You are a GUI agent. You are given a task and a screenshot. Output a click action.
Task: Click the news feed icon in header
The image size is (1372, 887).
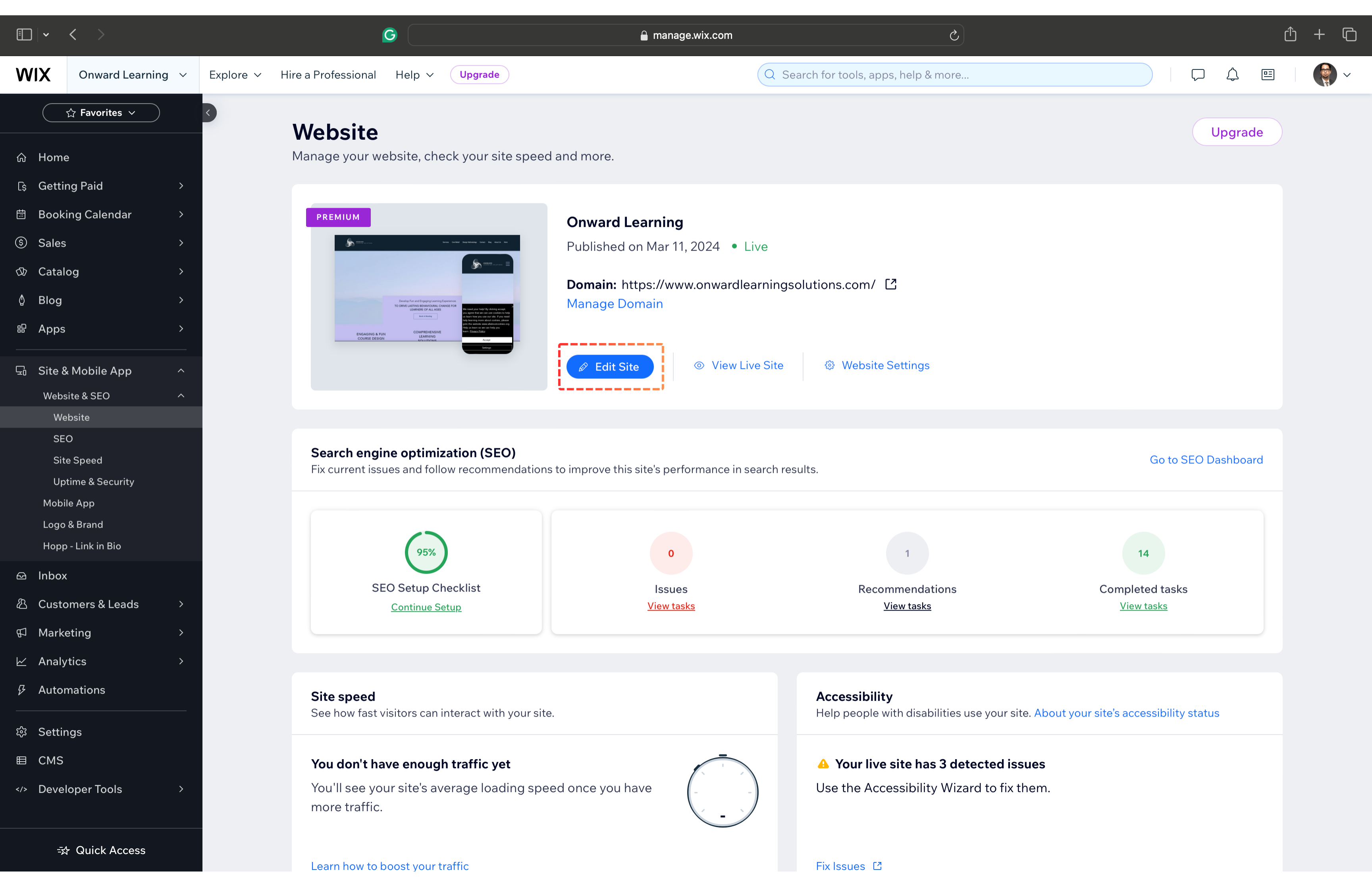coord(1267,75)
